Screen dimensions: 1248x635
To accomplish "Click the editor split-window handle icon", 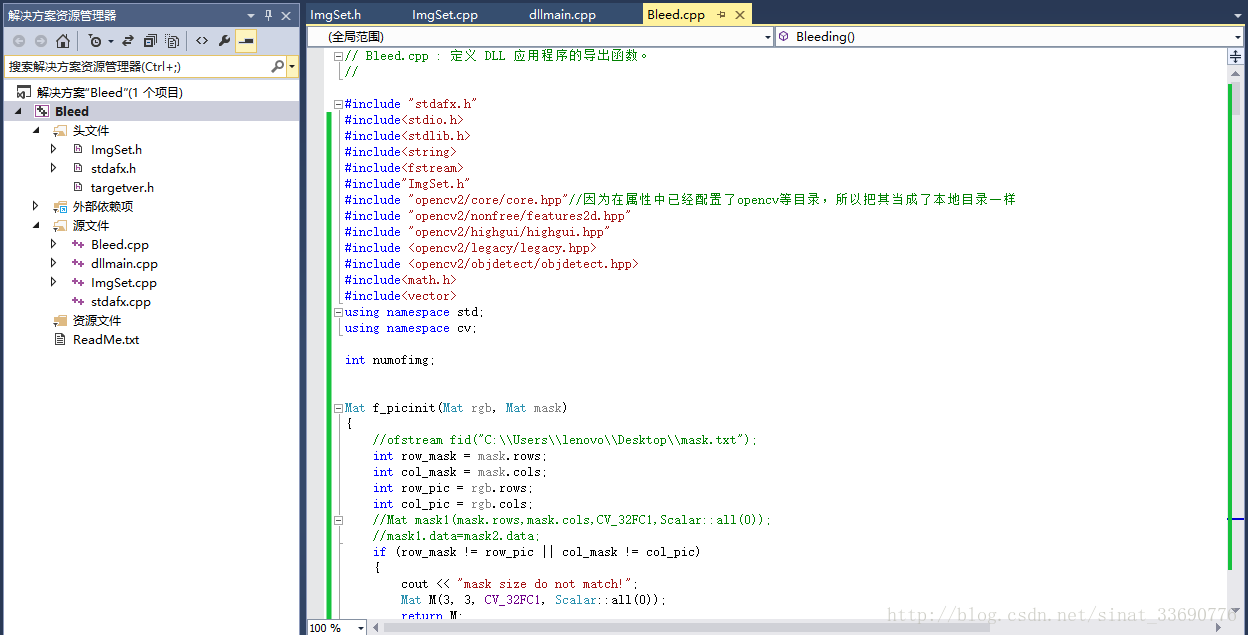I will point(1235,57).
